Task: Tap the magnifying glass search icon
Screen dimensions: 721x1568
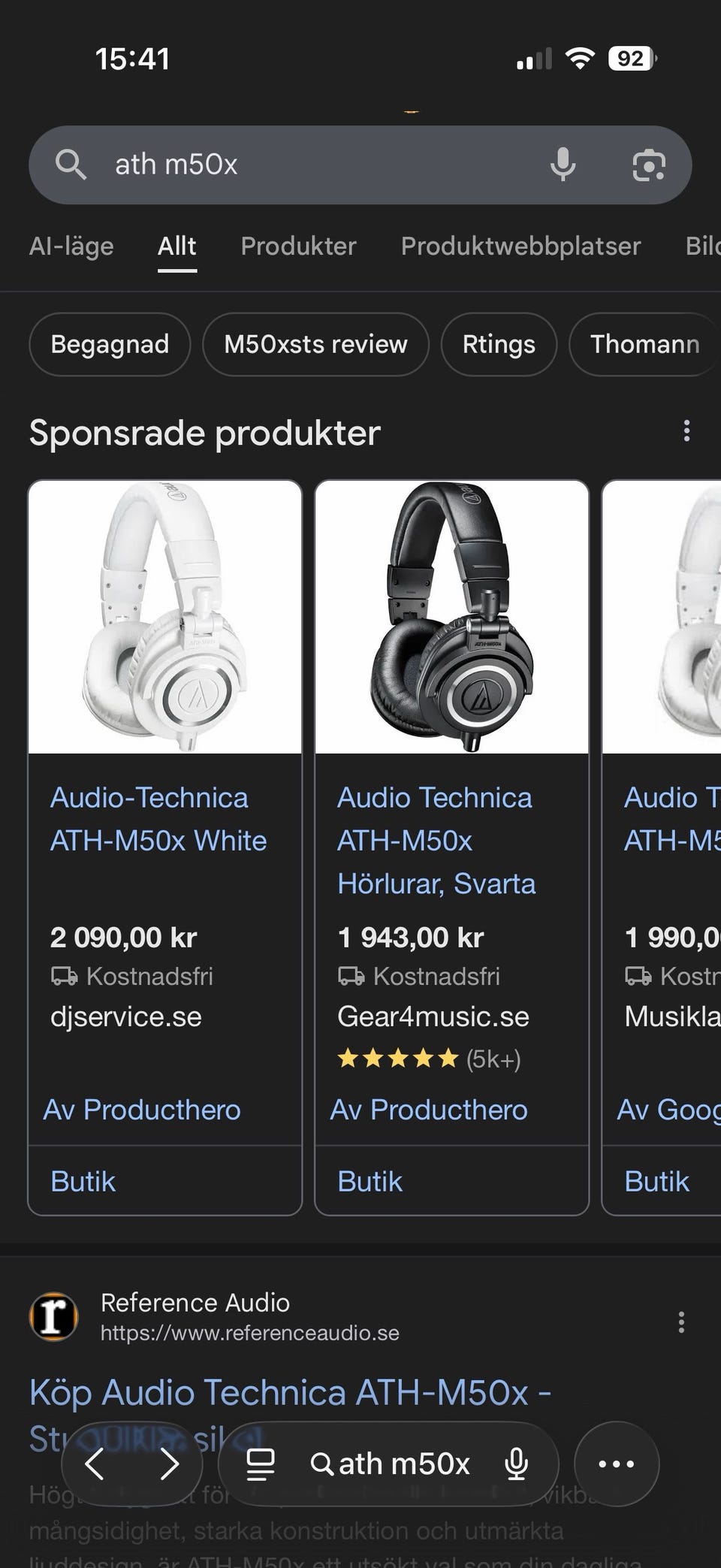Action: click(71, 165)
